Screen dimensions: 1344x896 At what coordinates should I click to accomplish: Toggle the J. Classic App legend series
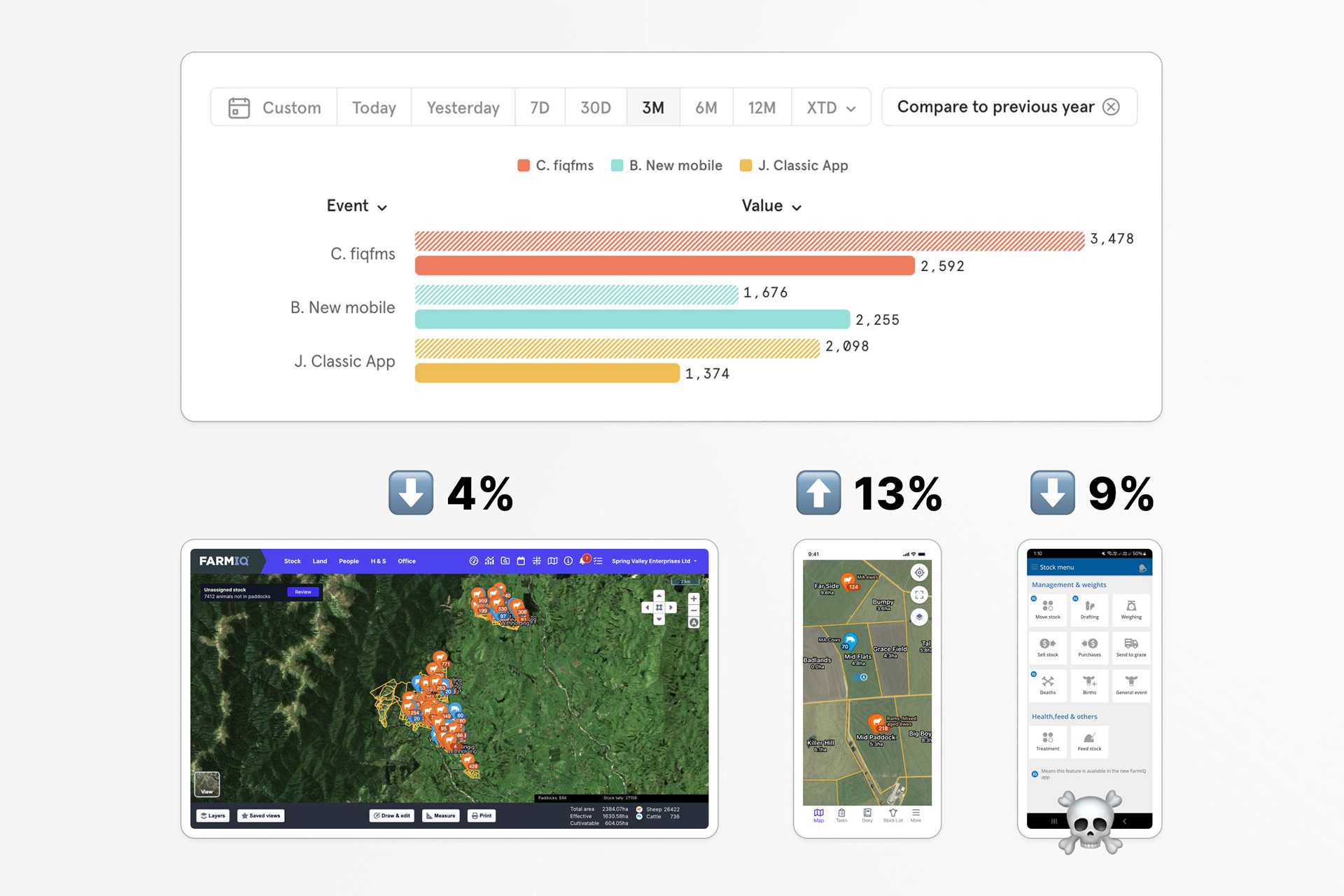pyautogui.click(x=794, y=166)
